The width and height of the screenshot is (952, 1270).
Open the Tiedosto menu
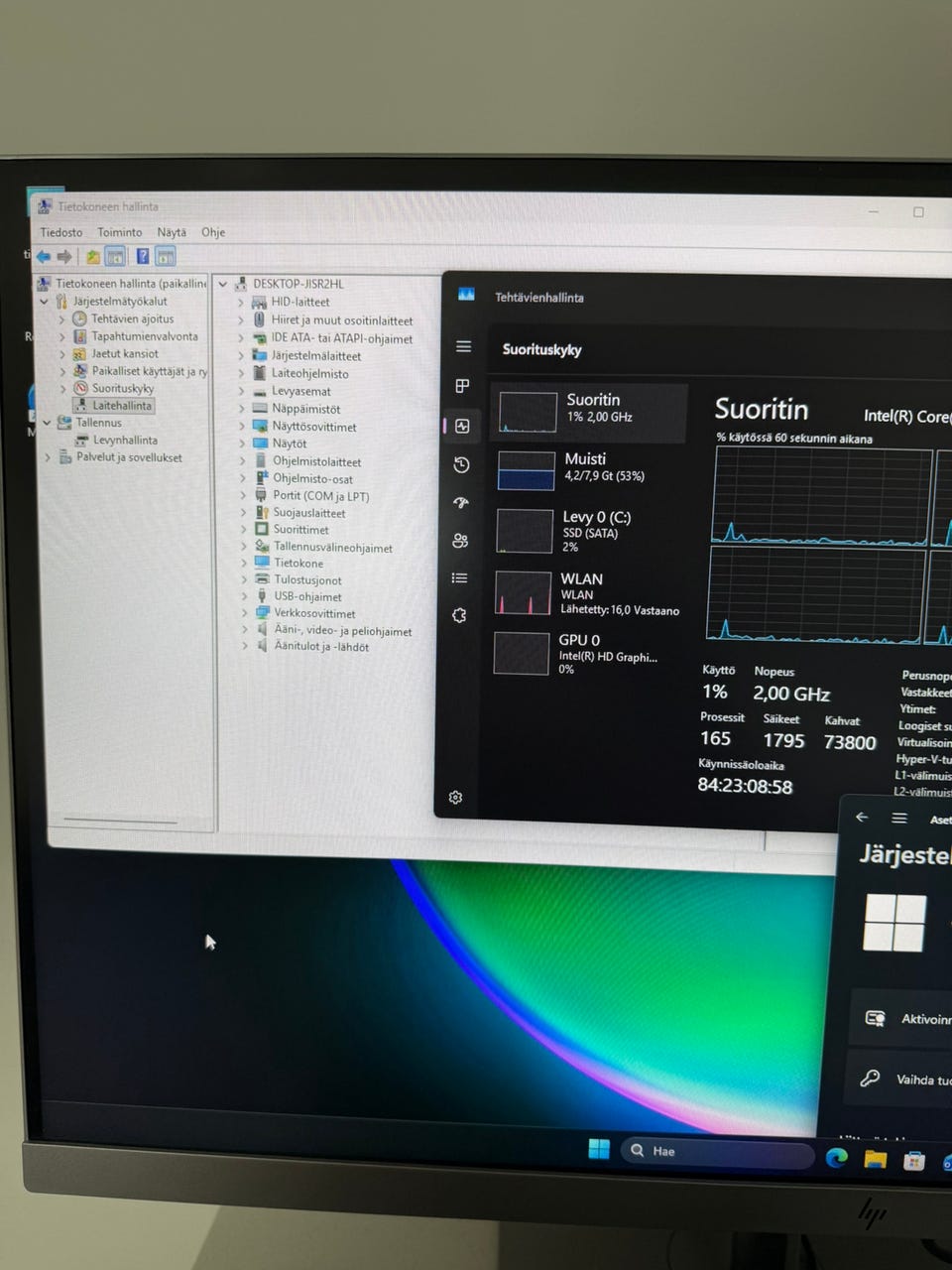[x=61, y=232]
